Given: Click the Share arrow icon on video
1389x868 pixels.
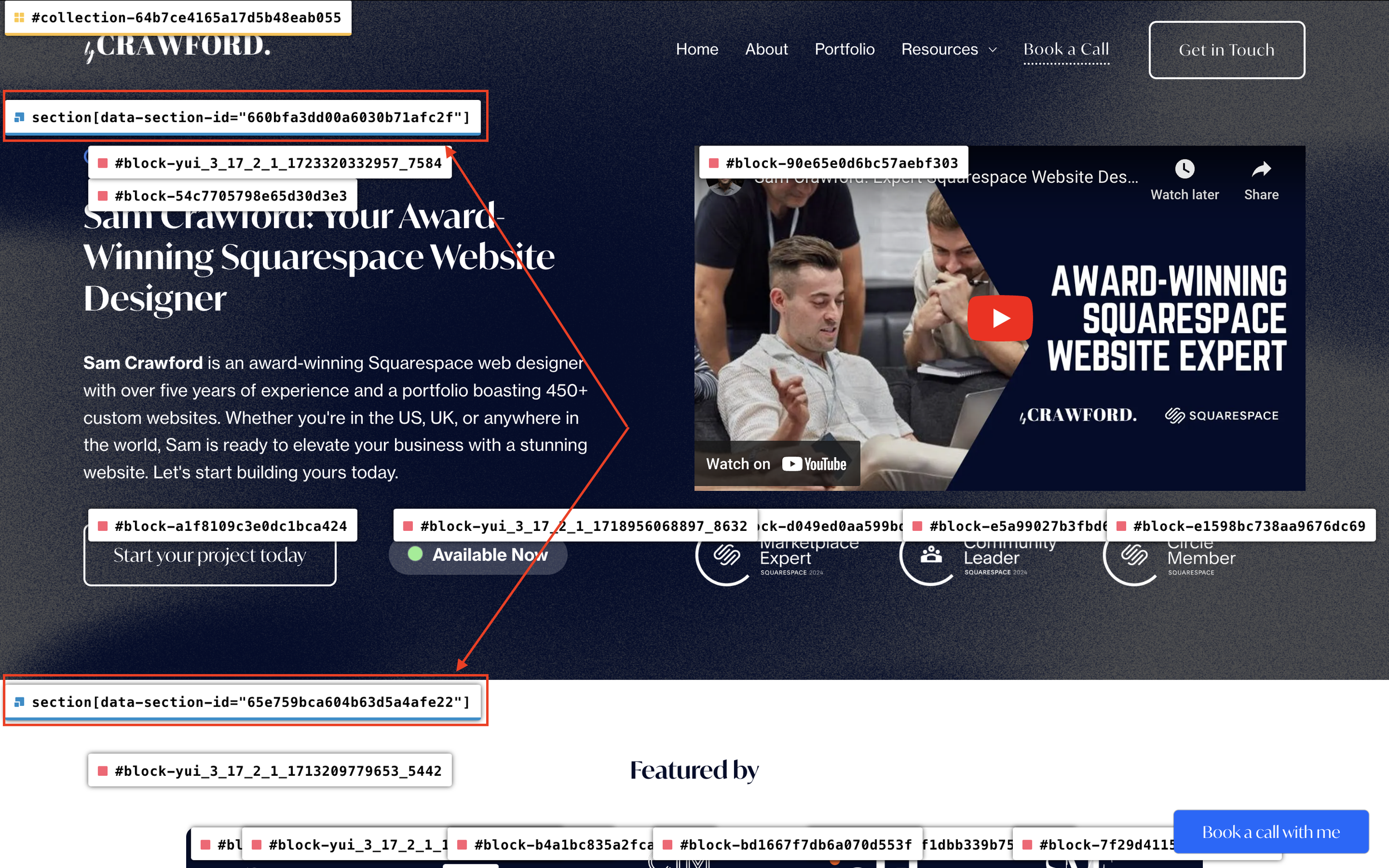Looking at the screenshot, I should [x=1261, y=169].
